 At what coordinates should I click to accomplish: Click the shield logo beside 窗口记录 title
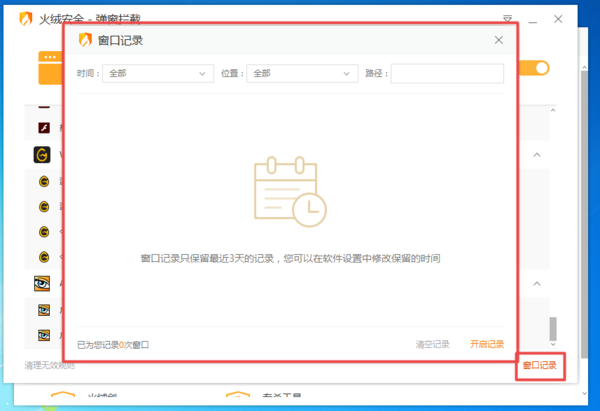tap(84, 40)
